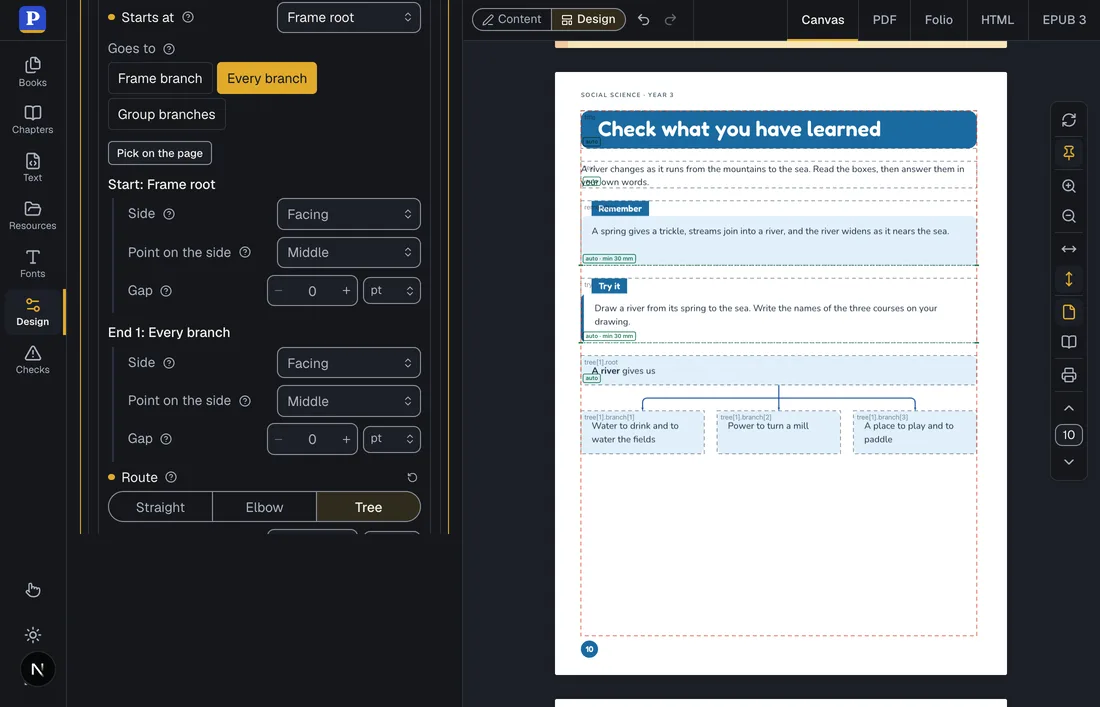Decrease End 1 Gap with minus button
This screenshot has width=1100, height=707.
[279, 439]
